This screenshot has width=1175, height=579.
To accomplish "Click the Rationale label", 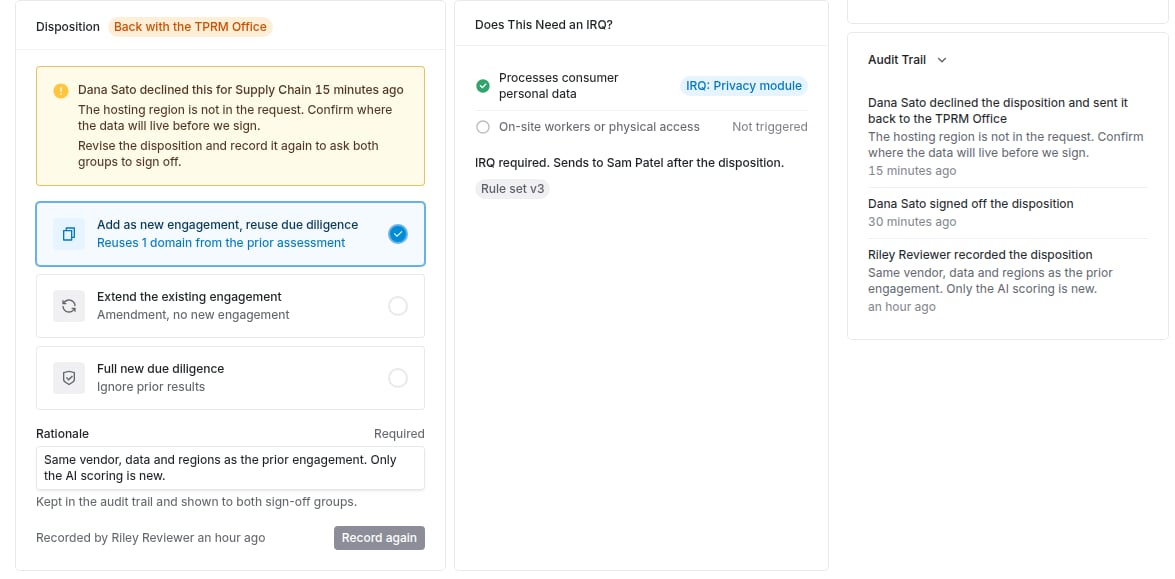I will 62,434.
